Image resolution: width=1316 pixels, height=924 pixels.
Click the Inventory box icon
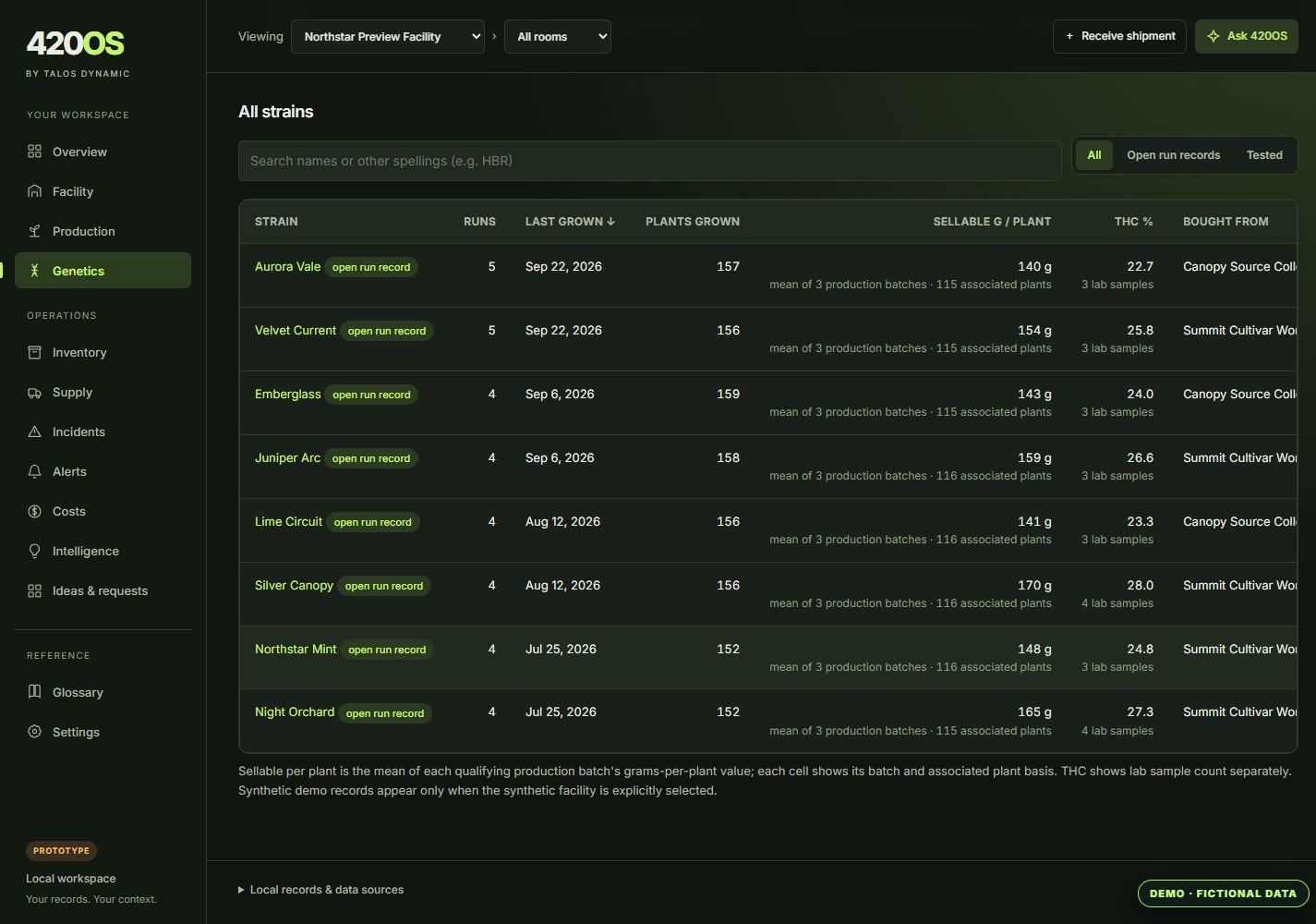click(34, 352)
